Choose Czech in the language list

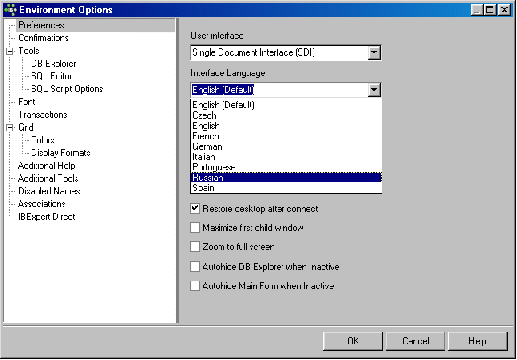point(286,115)
